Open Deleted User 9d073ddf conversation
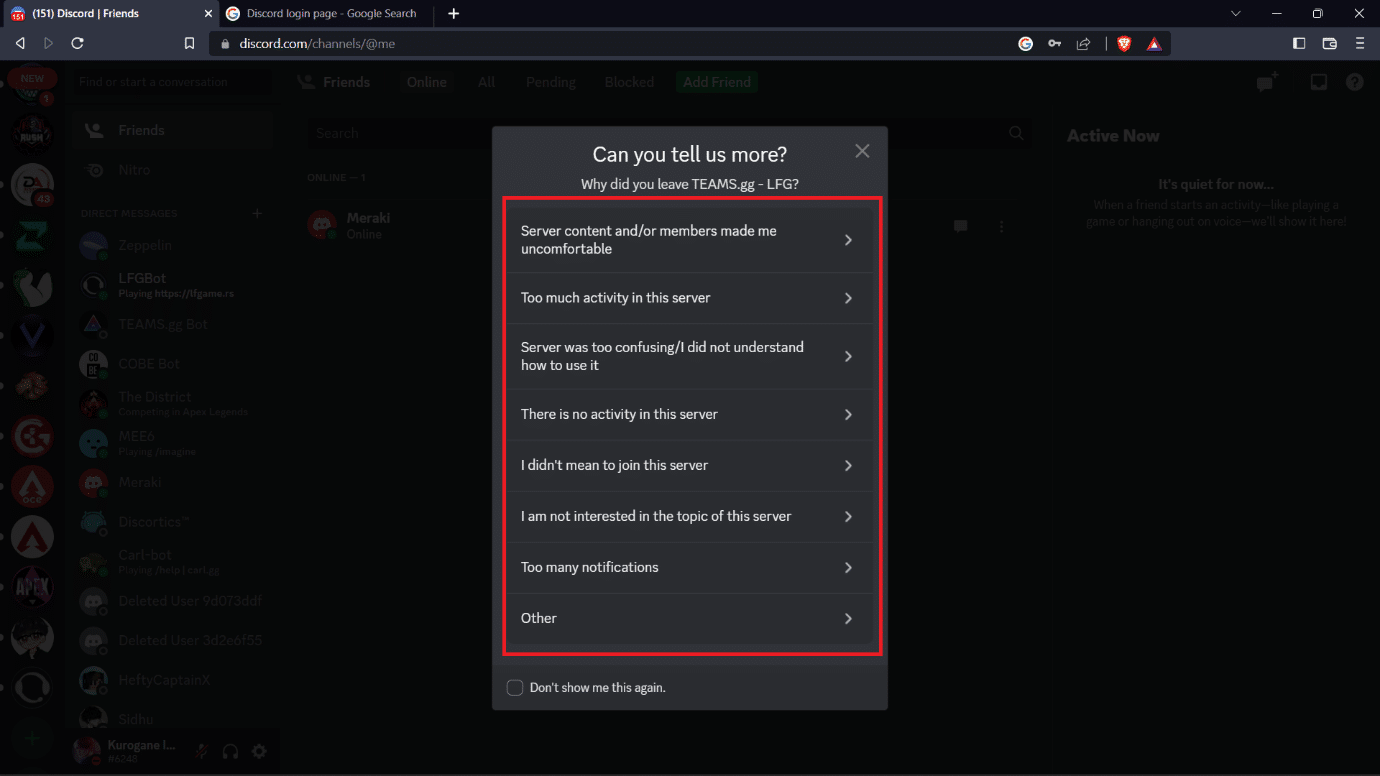Screen dimensions: 1380x776 [172, 601]
